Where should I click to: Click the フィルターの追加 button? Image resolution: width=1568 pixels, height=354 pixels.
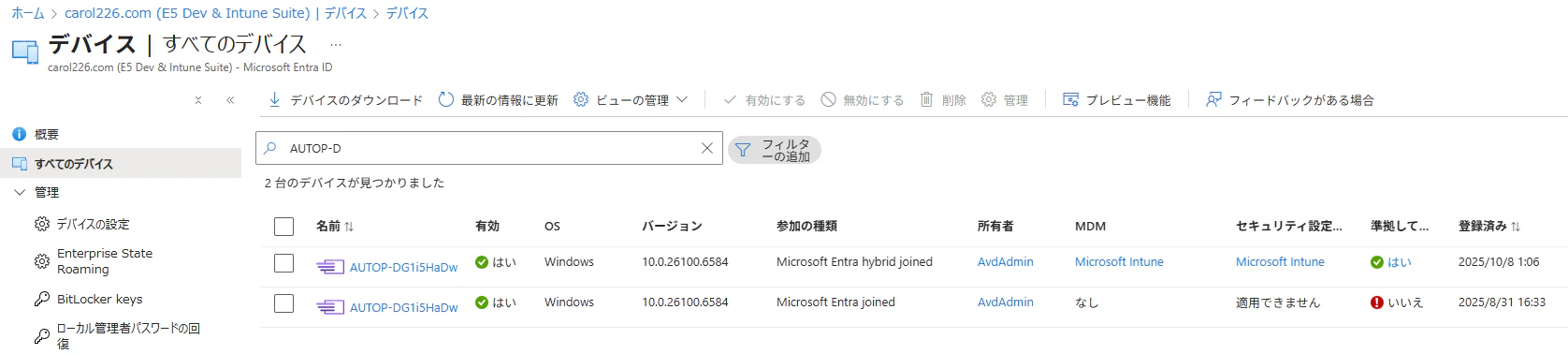(x=775, y=150)
